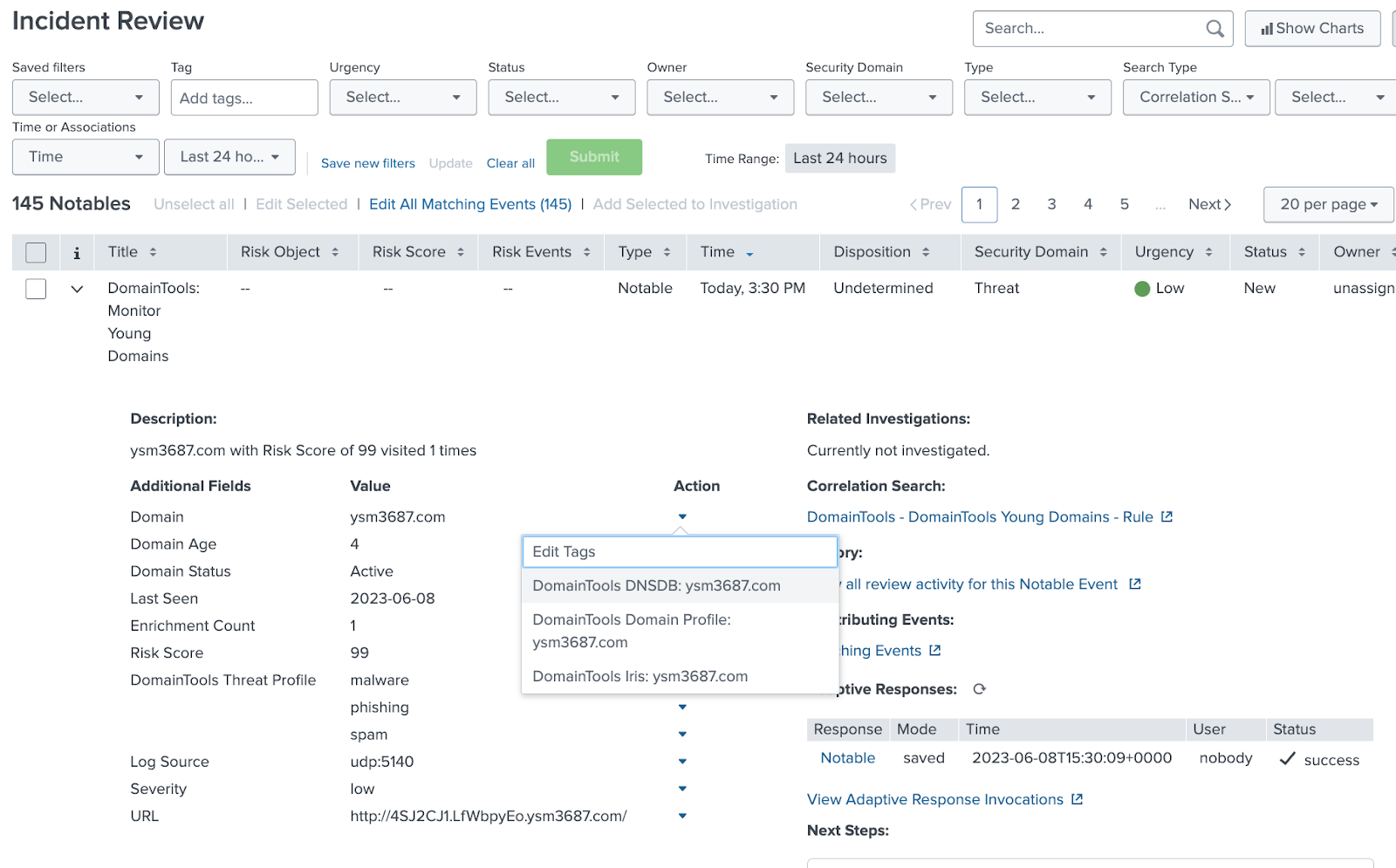Open the Correlation Search type dropdown
Viewport: 1396px width, 868px height.
pos(1196,98)
